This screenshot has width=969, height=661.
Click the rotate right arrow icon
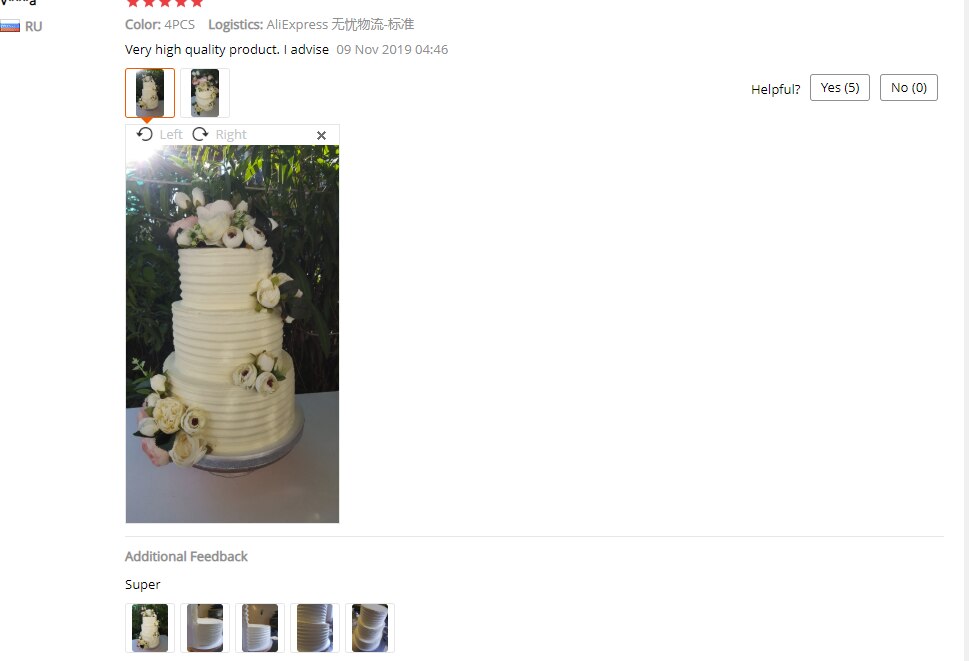pyautogui.click(x=200, y=134)
